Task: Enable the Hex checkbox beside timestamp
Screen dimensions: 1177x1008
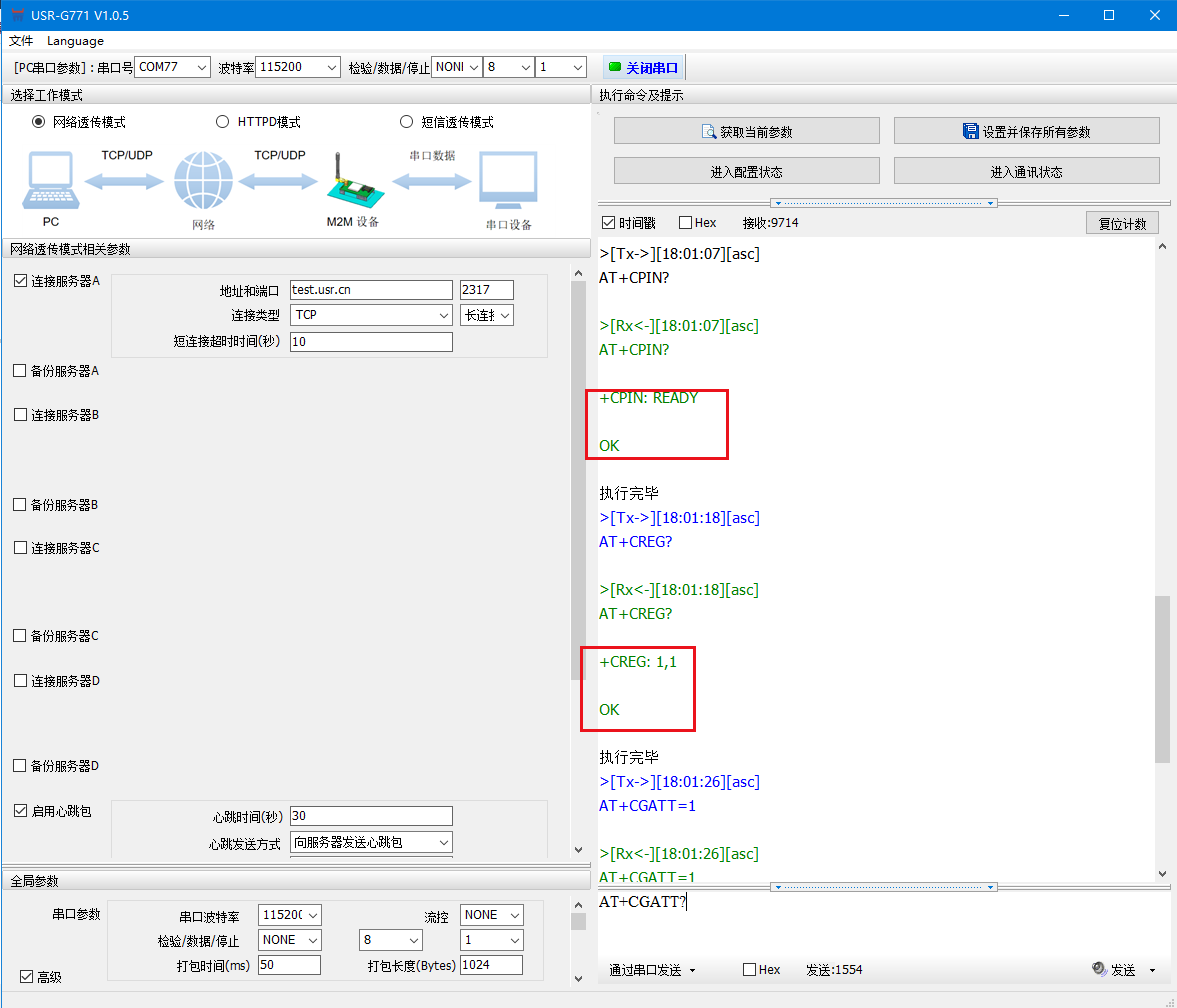Action: click(x=685, y=223)
